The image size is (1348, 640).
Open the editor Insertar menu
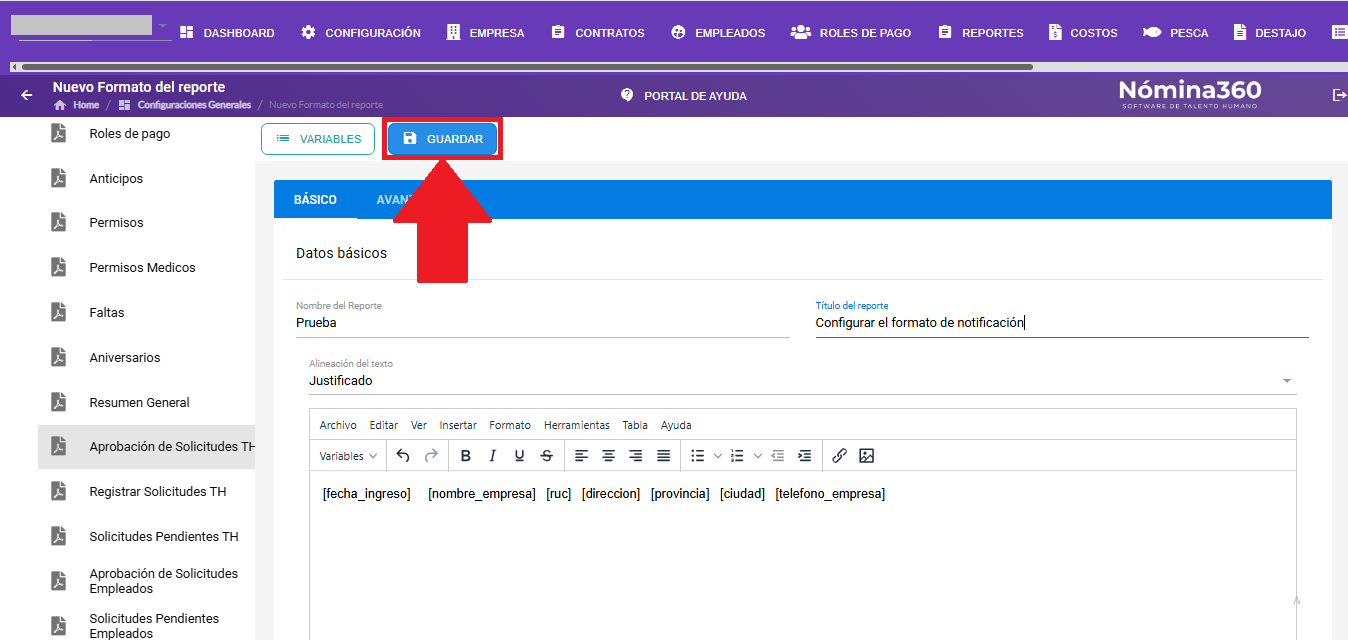(x=458, y=425)
